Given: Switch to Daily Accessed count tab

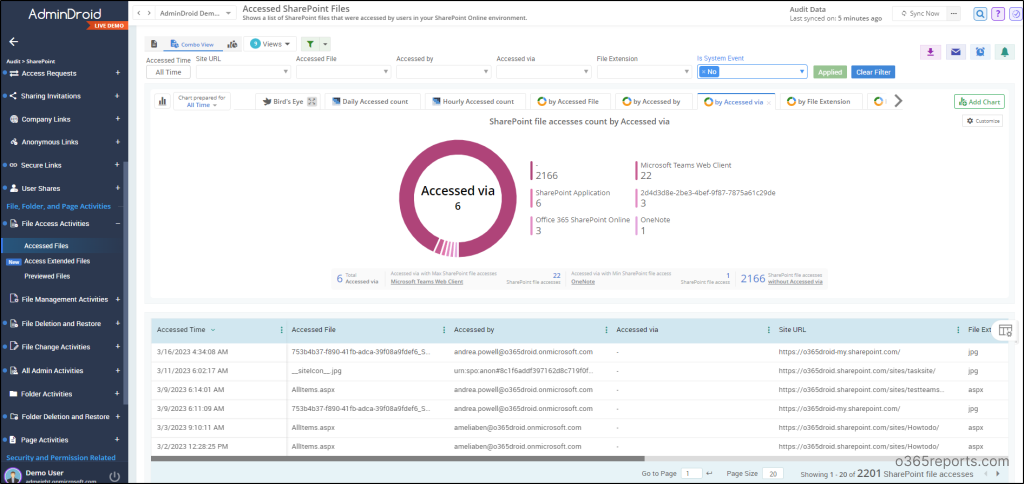Looking at the screenshot, I should [370, 101].
